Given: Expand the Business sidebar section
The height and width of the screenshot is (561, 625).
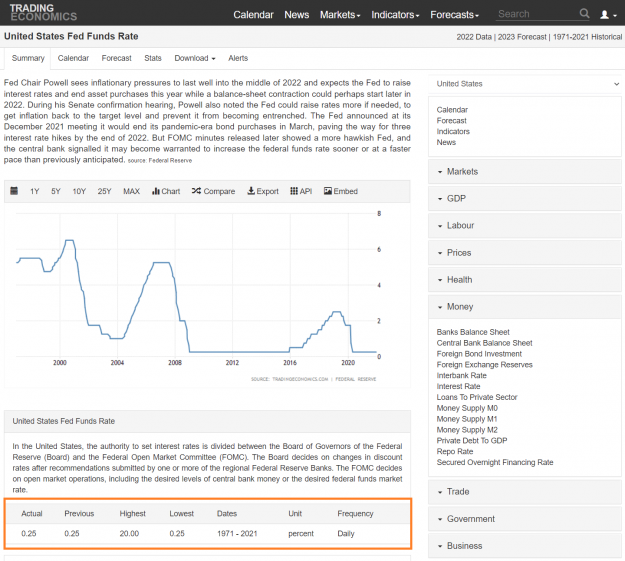Looking at the screenshot, I should (525, 546).
